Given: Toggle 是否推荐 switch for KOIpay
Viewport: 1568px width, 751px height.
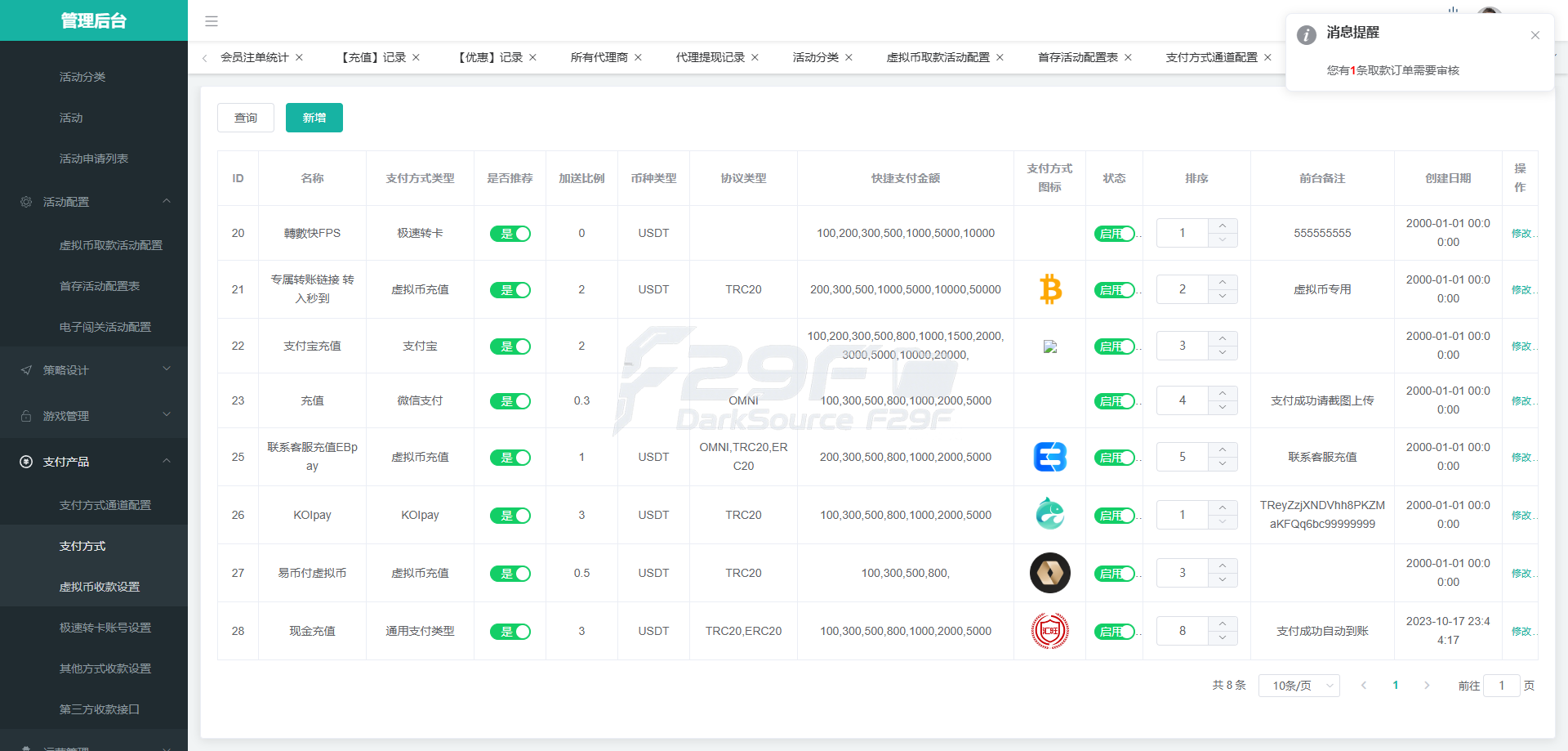Looking at the screenshot, I should pyautogui.click(x=510, y=516).
